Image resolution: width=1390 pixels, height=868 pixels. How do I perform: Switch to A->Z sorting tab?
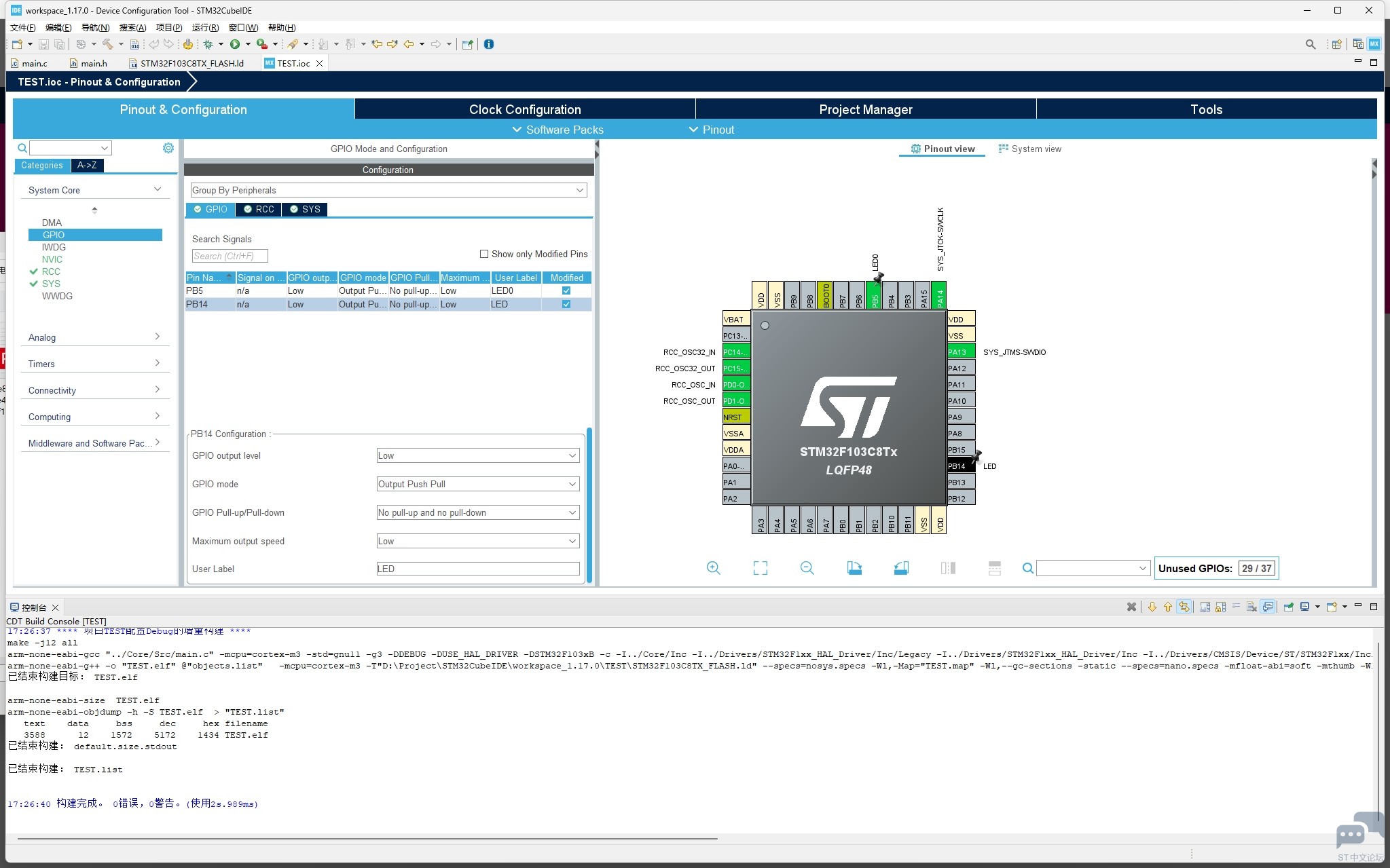[x=87, y=165]
